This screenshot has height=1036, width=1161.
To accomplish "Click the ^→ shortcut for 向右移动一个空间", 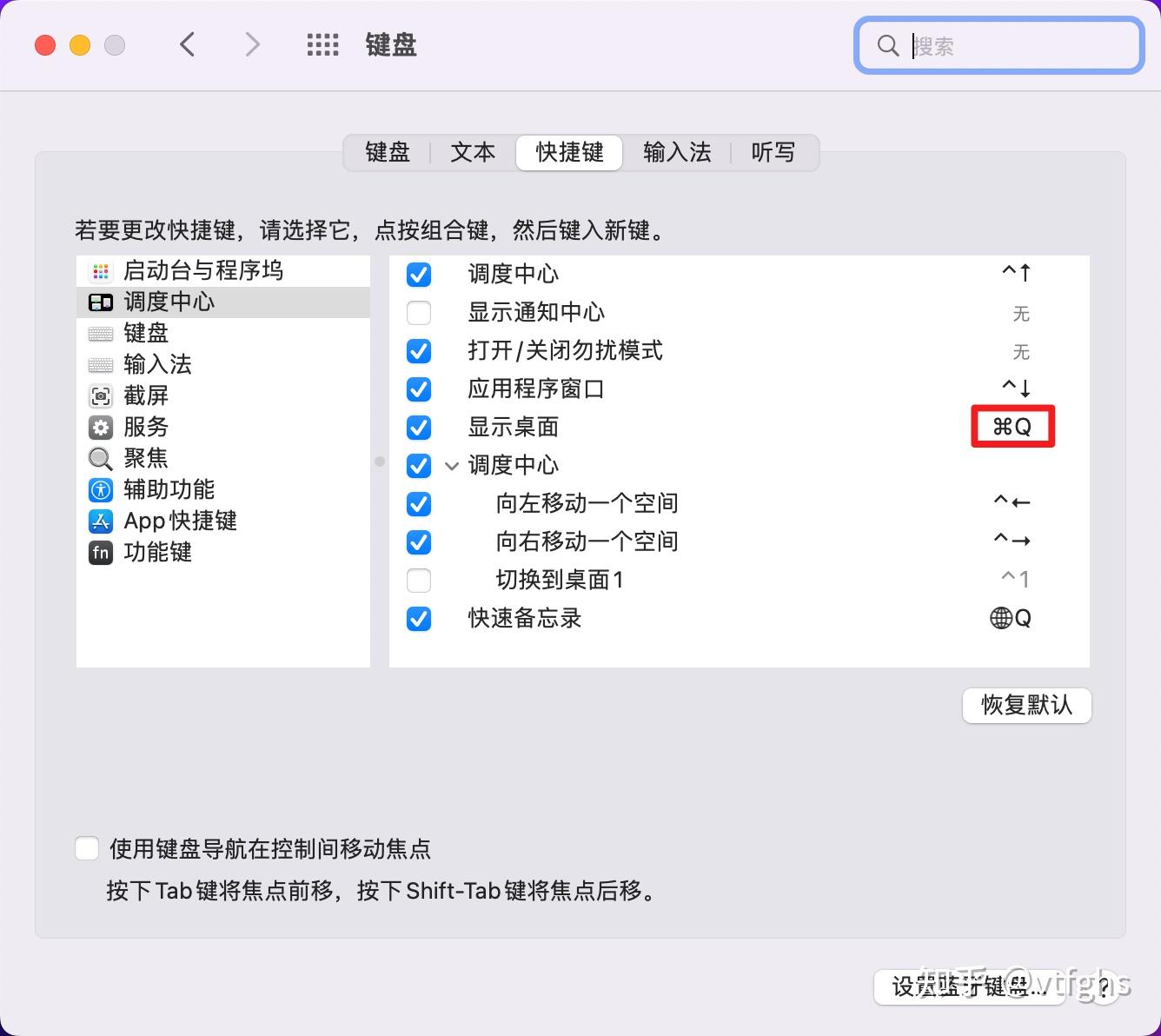I will coord(1012,541).
